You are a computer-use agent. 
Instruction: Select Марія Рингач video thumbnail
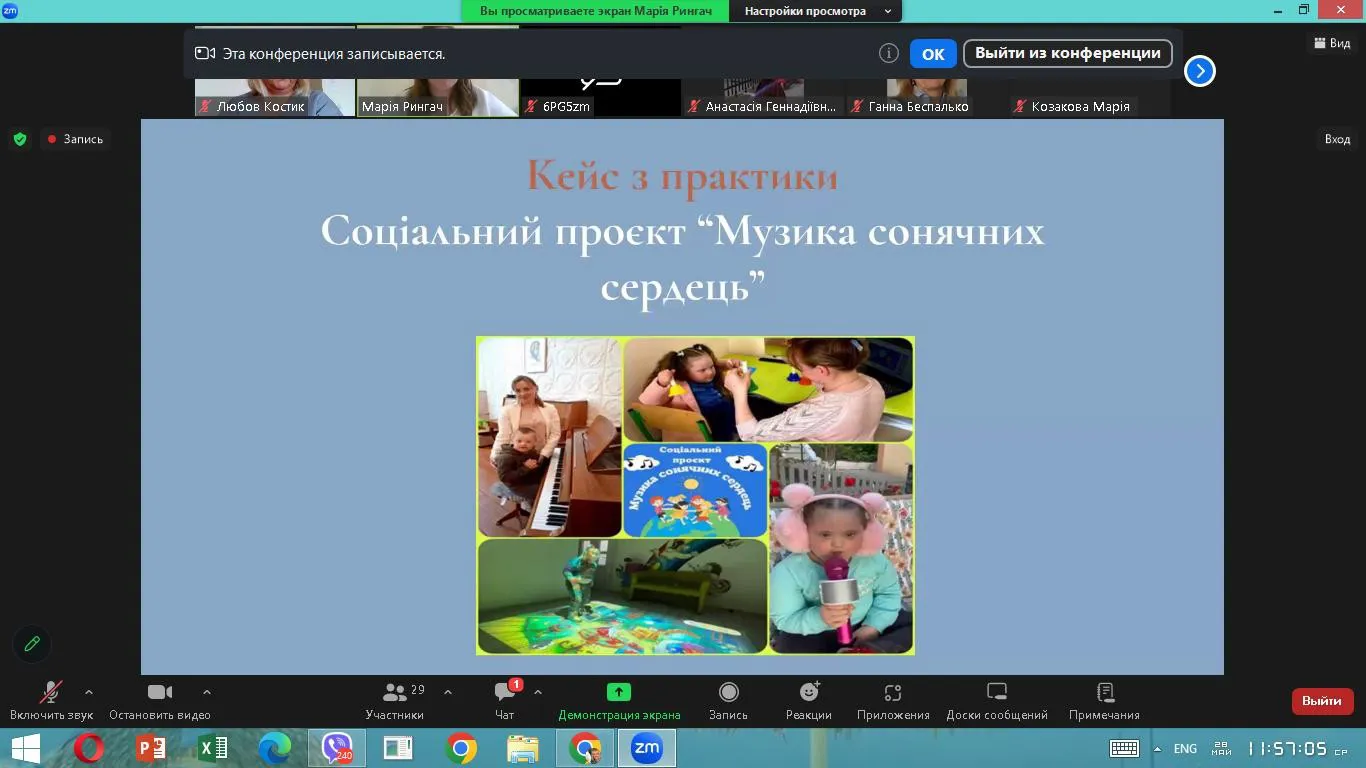click(438, 97)
